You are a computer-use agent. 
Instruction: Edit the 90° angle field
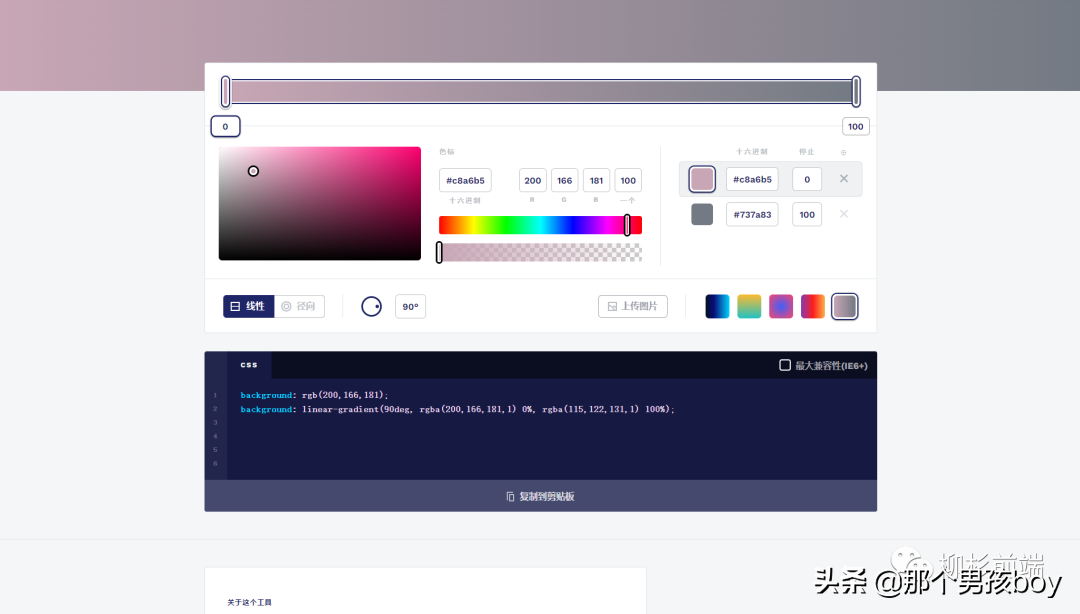coord(410,307)
